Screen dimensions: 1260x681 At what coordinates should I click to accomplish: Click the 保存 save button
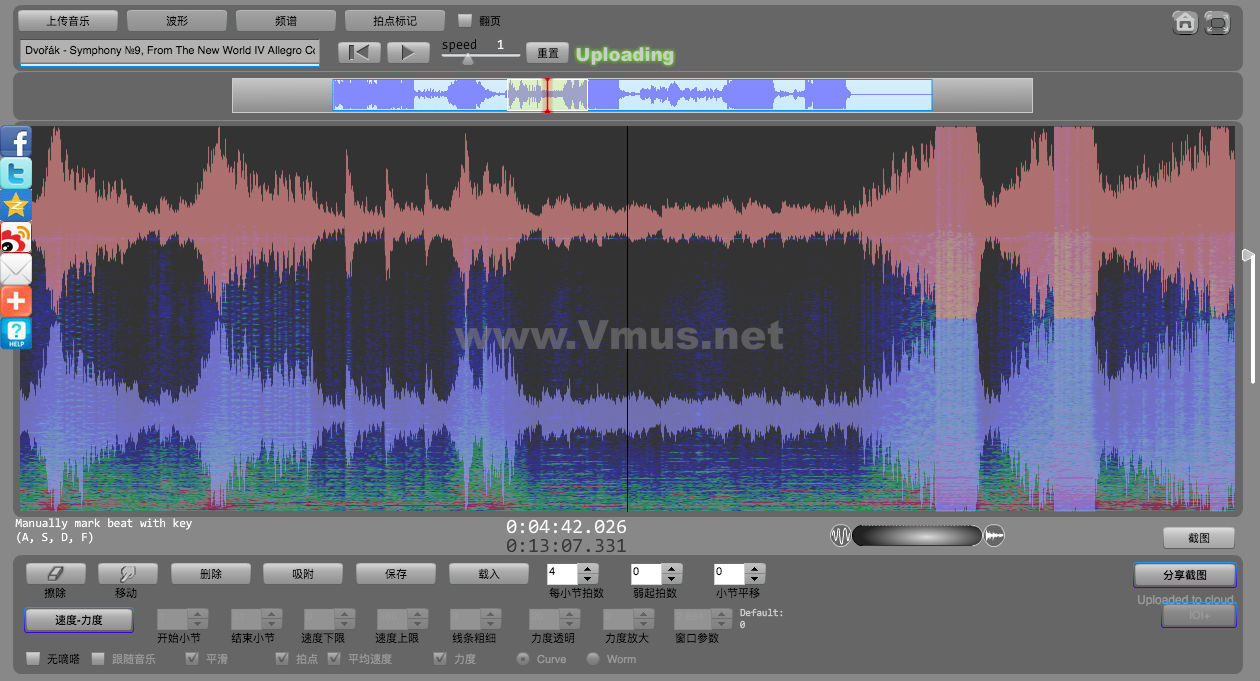pyautogui.click(x=396, y=574)
